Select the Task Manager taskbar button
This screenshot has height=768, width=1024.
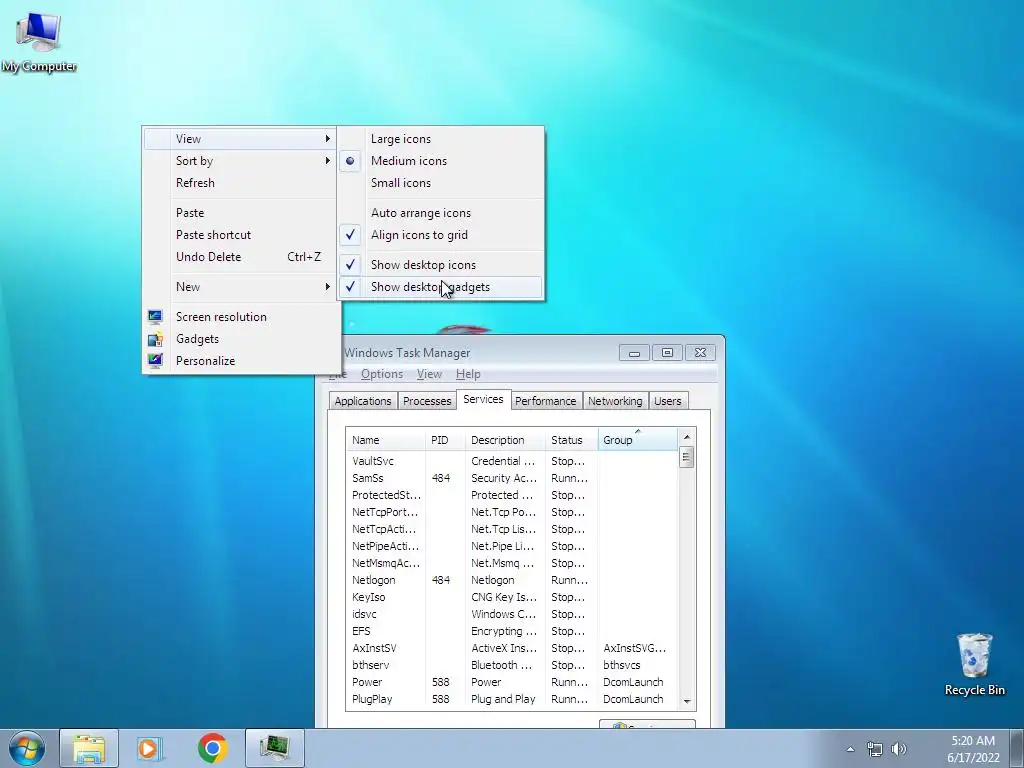coord(275,748)
